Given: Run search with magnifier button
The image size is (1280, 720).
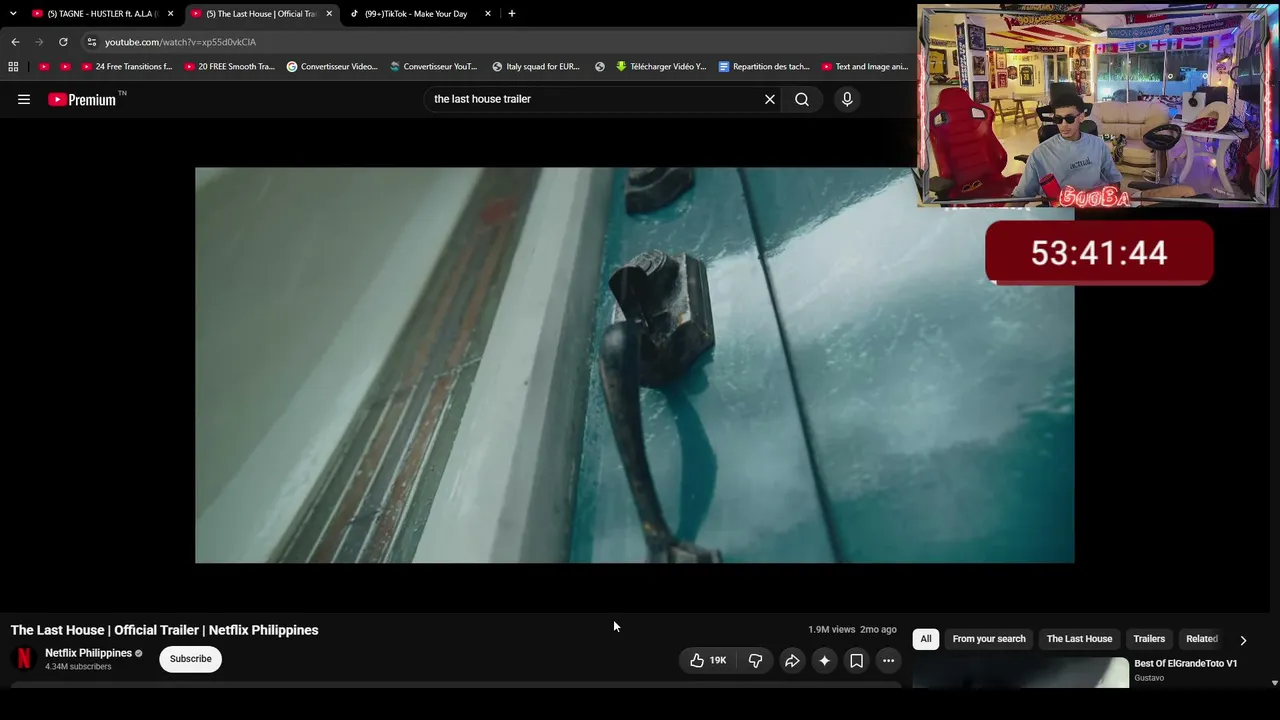Looking at the screenshot, I should (802, 99).
